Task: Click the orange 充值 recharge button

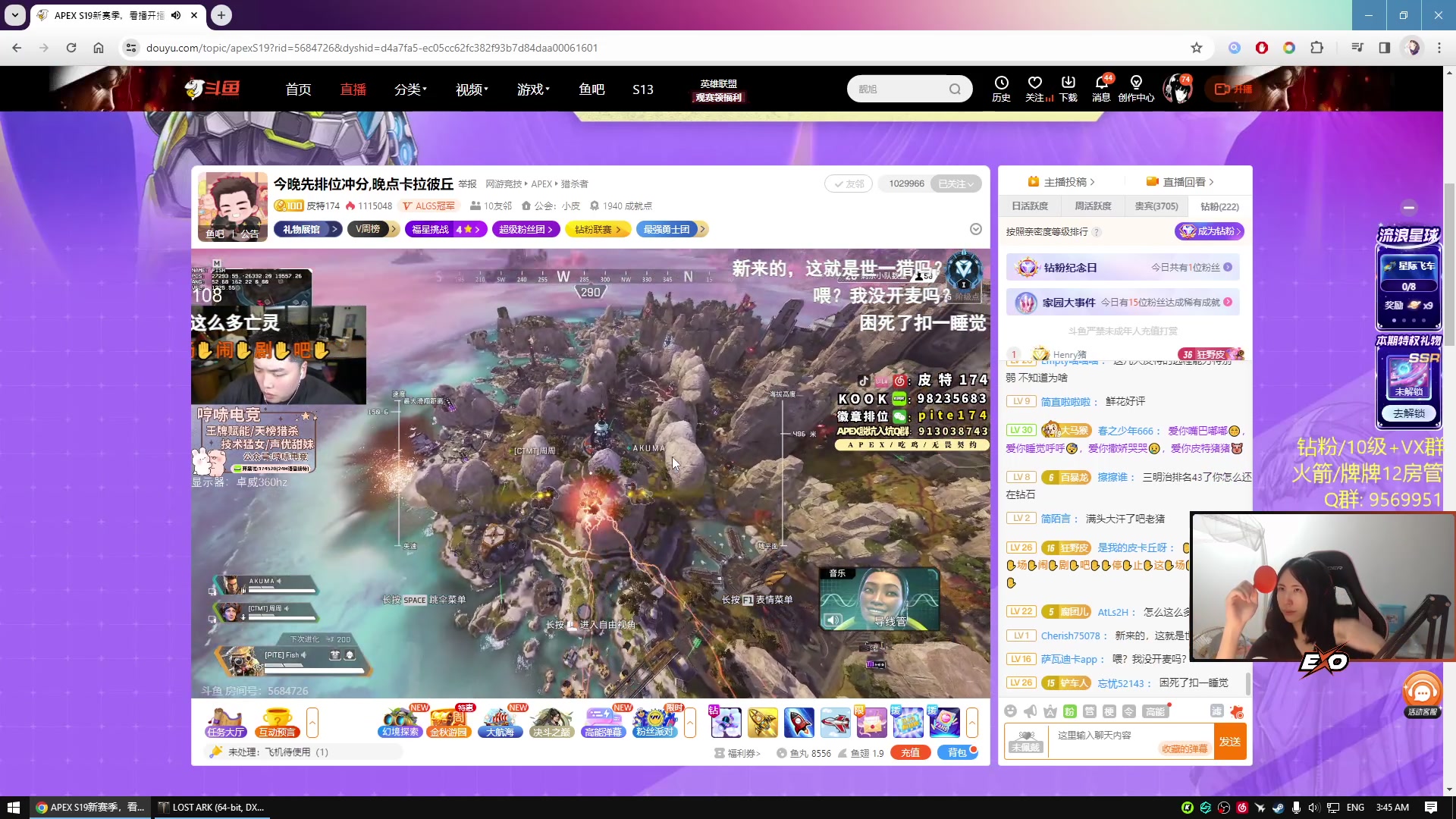Action: (x=910, y=752)
